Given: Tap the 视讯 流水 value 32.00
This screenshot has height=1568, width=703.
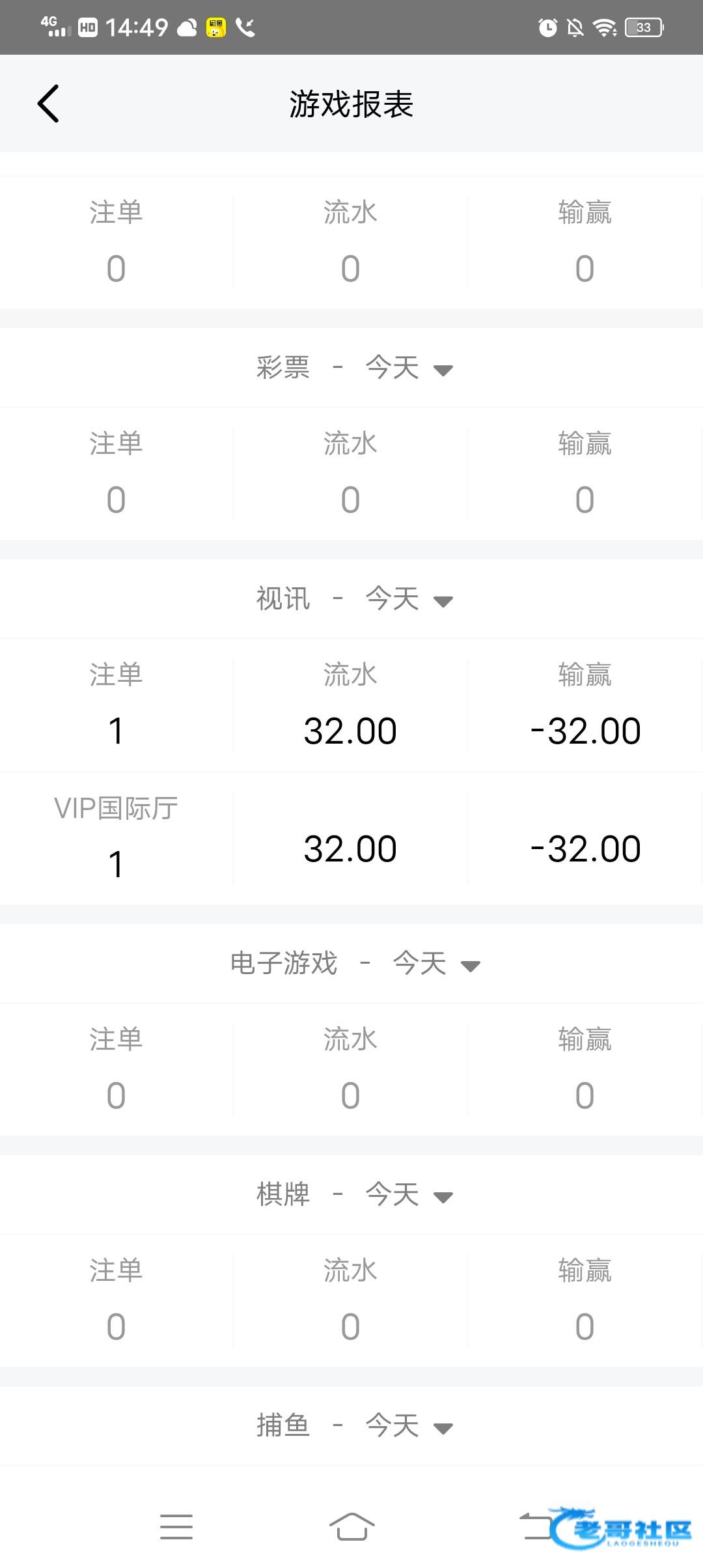Looking at the screenshot, I should tap(350, 731).
